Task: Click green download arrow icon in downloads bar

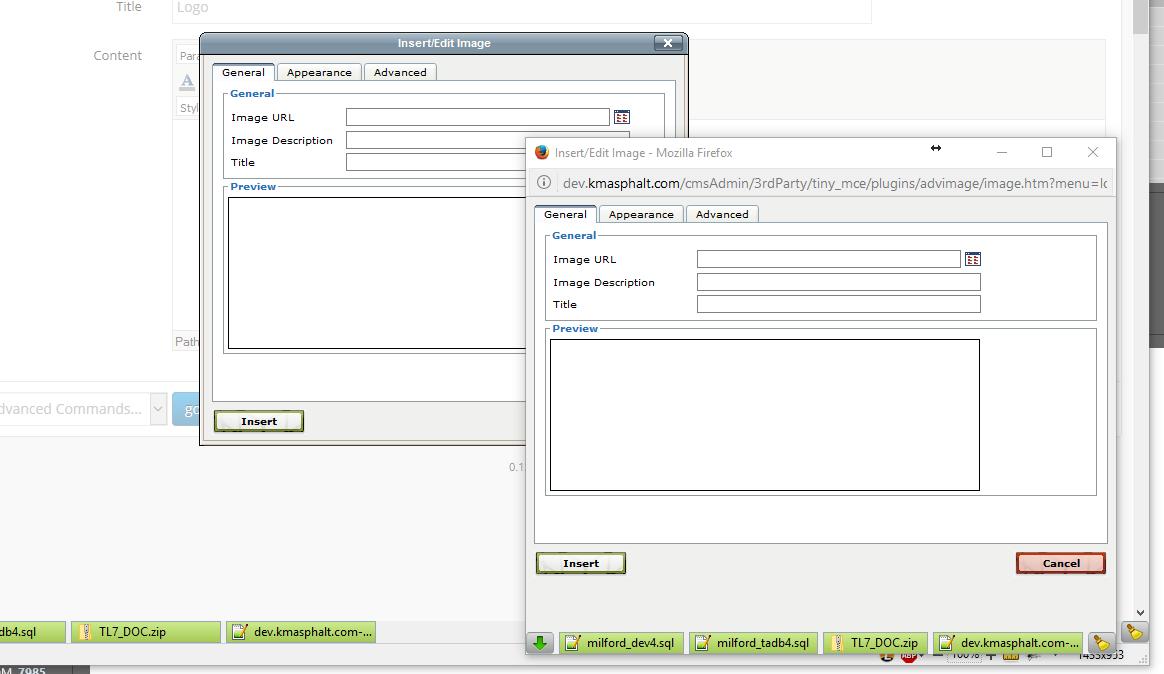Action: [x=540, y=643]
